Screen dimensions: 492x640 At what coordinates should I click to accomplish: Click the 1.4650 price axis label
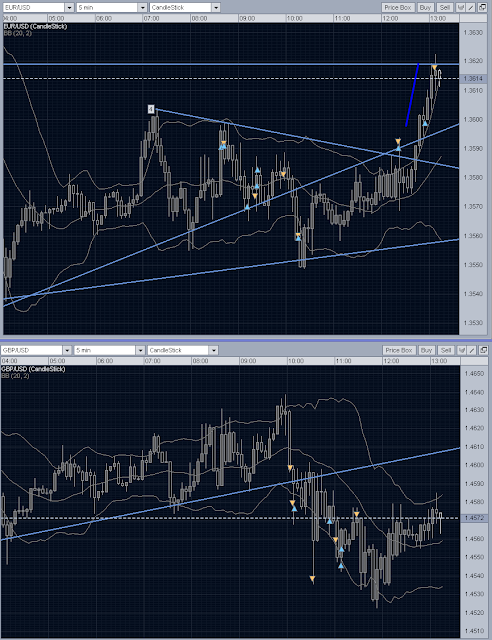point(474,374)
